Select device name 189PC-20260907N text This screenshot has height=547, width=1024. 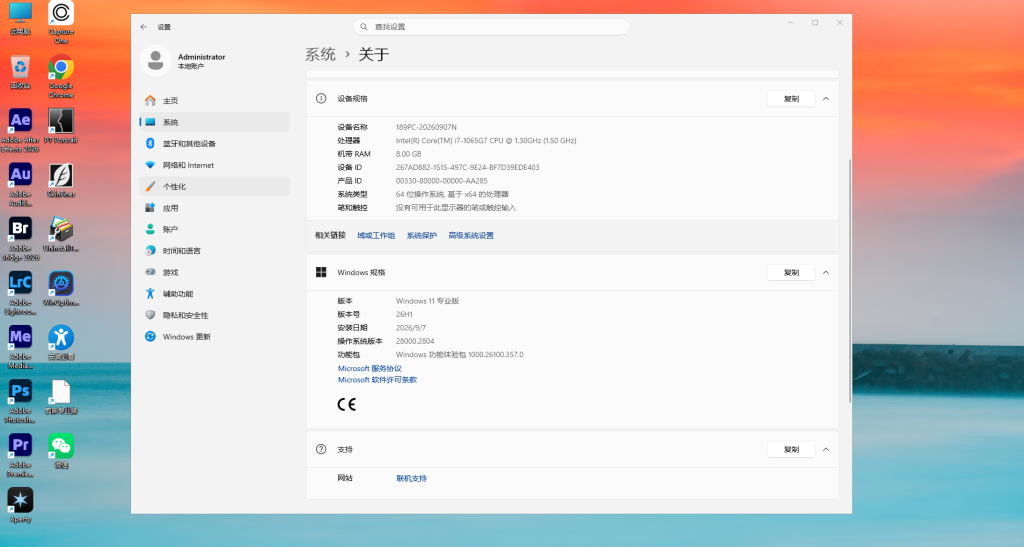[x=426, y=127]
